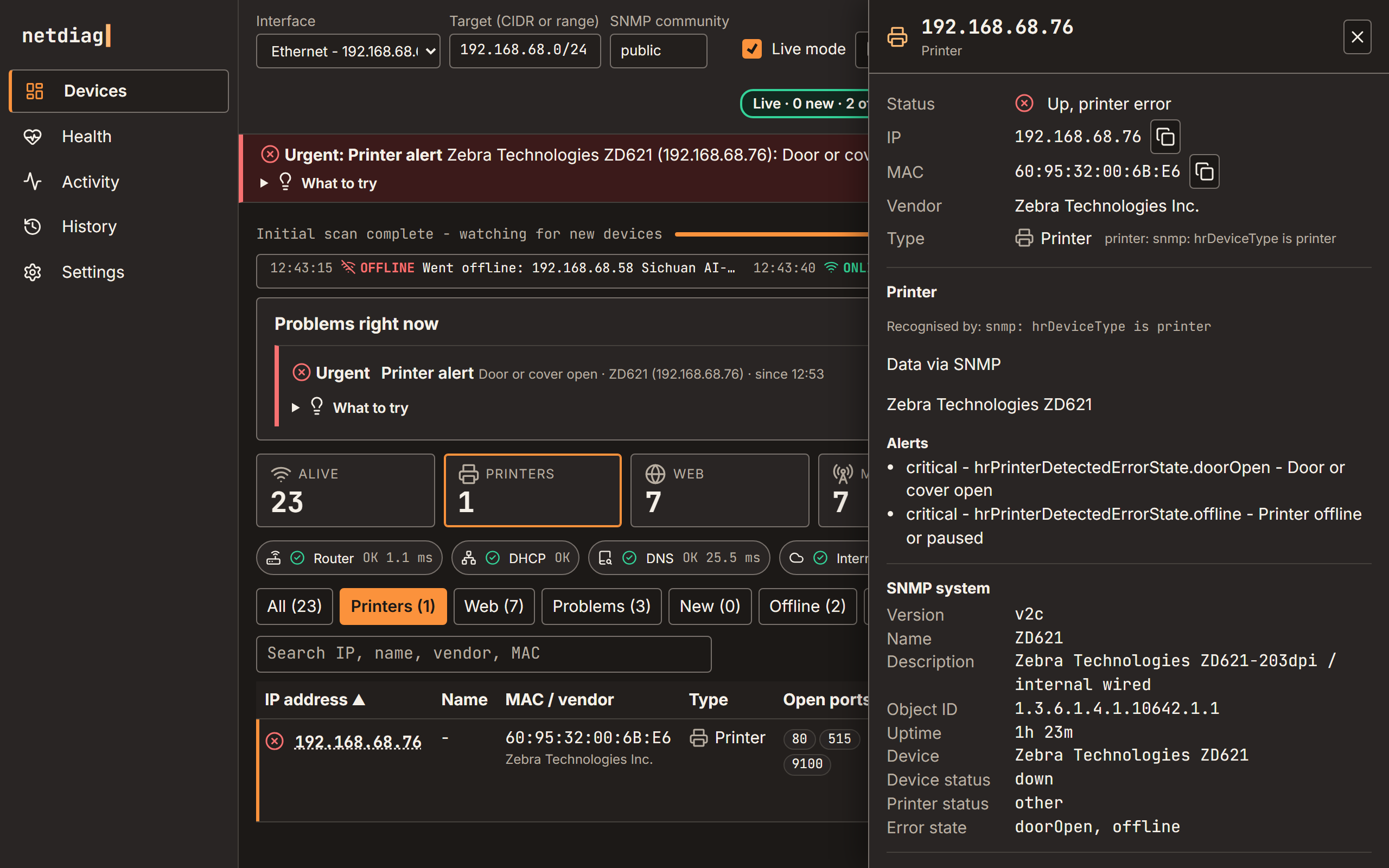Click the port 80 chip
This screenshot has width=1389, height=868.
[x=799, y=739]
